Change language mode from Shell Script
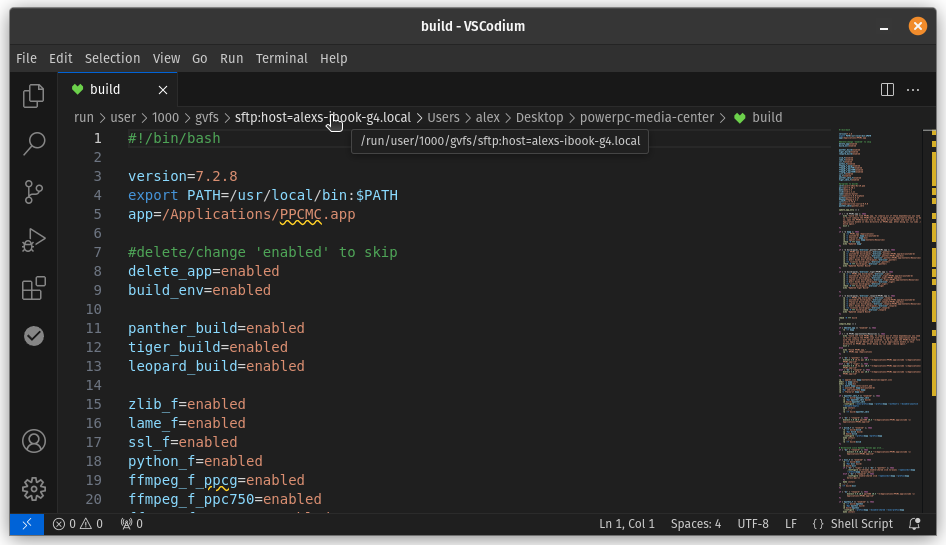The height and width of the screenshot is (545, 946). [x=853, y=524]
